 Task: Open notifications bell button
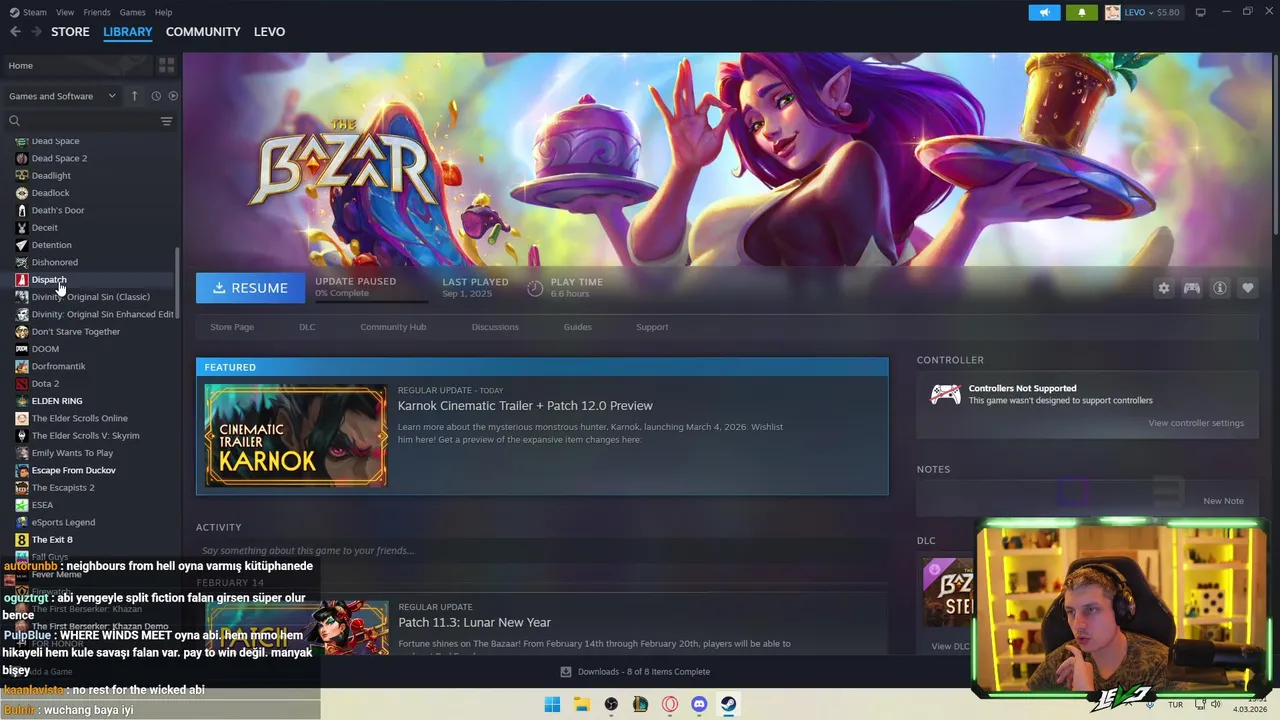[x=1081, y=12]
